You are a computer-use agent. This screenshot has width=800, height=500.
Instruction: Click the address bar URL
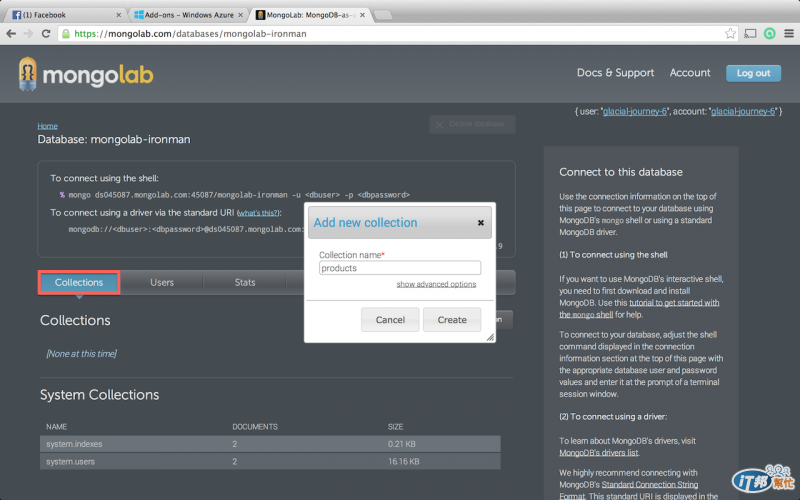pos(190,34)
